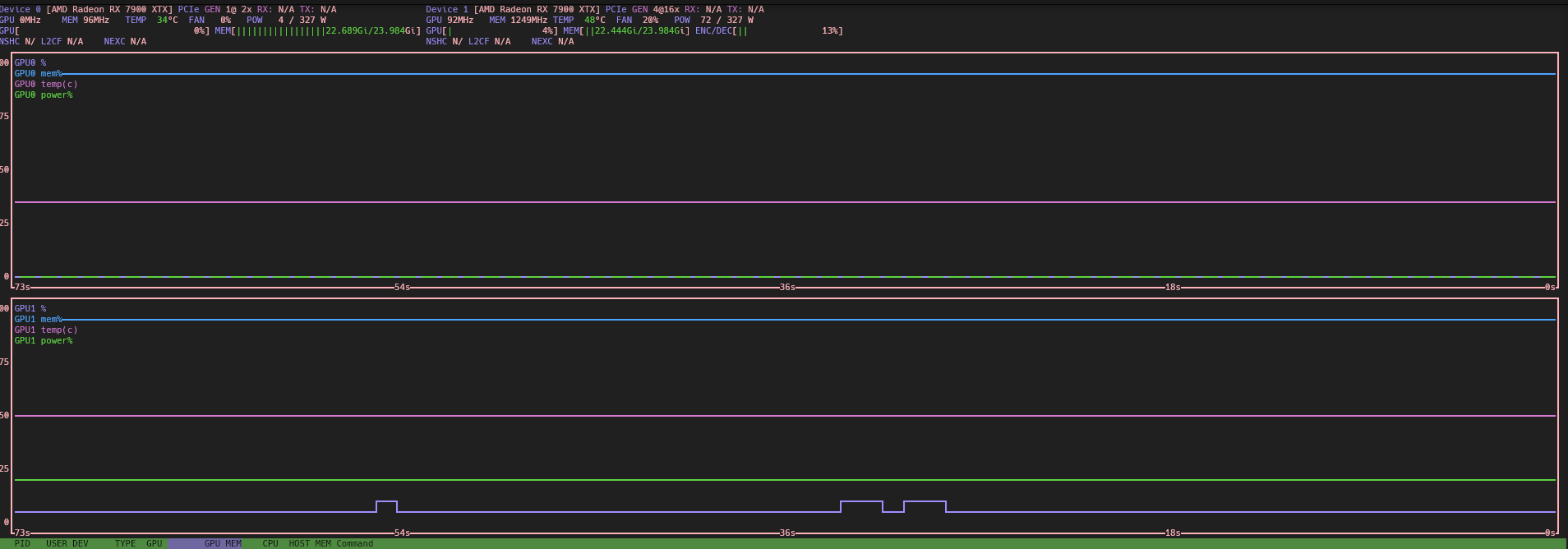Click the NEXC N/A text under Device 0
Screen dimensions: 1568x549
pyautogui.click(x=125, y=41)
